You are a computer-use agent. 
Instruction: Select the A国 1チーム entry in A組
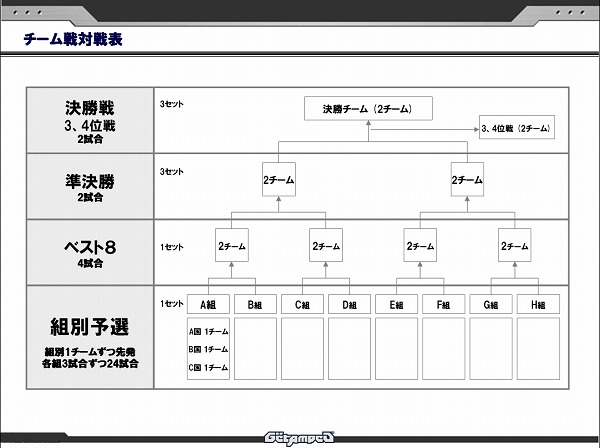(208, 330)
